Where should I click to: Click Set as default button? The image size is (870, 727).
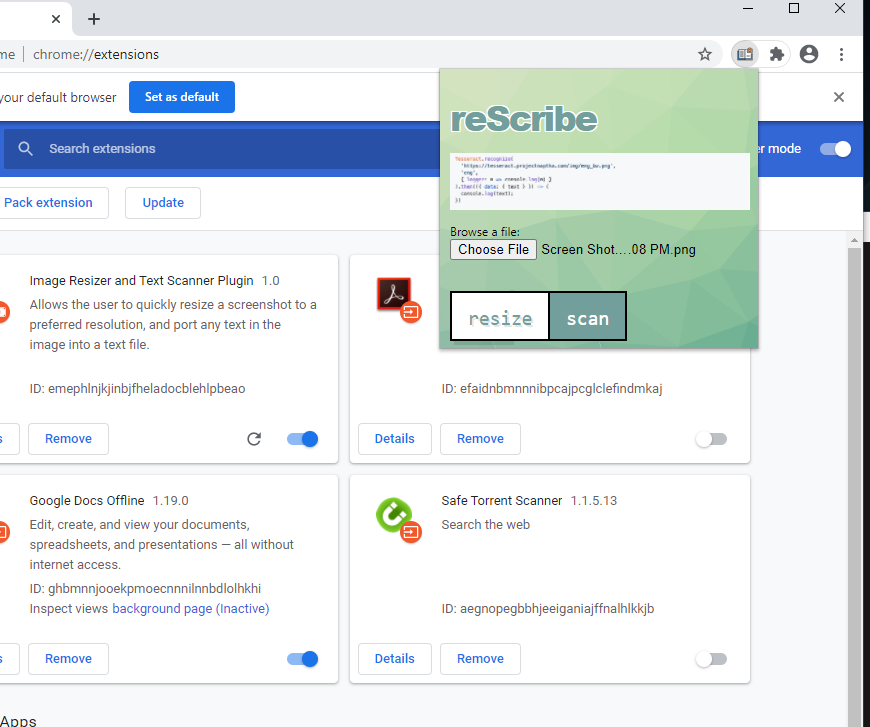click(x=182, y=97)
